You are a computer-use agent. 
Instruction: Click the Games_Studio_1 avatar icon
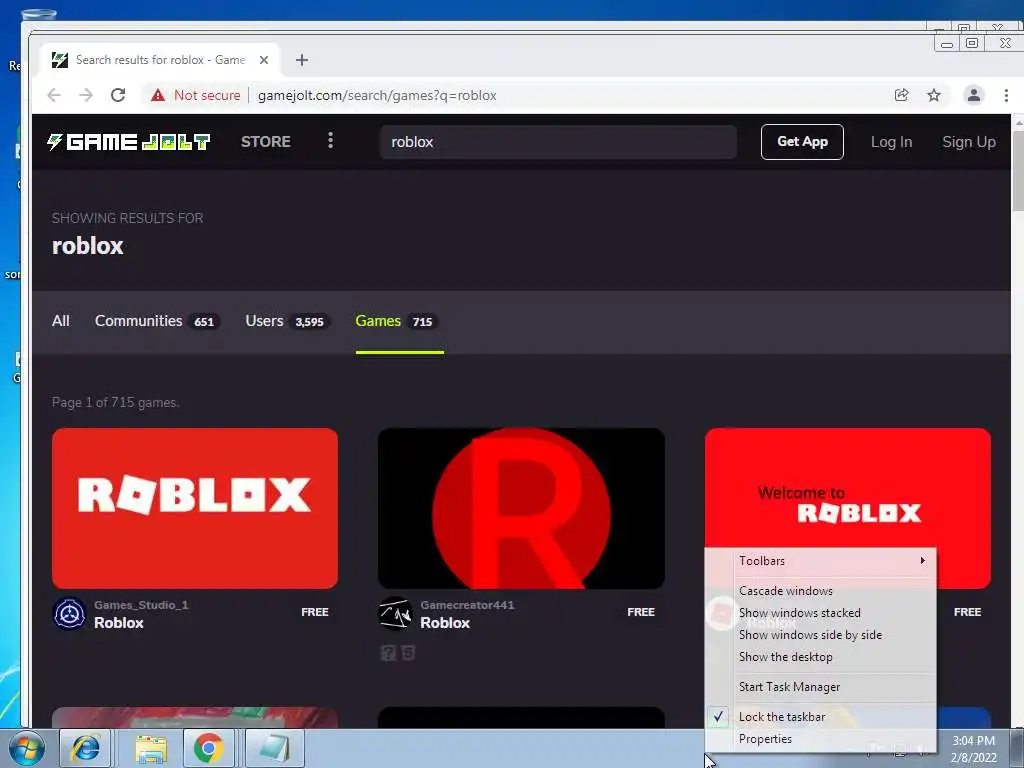69,614
